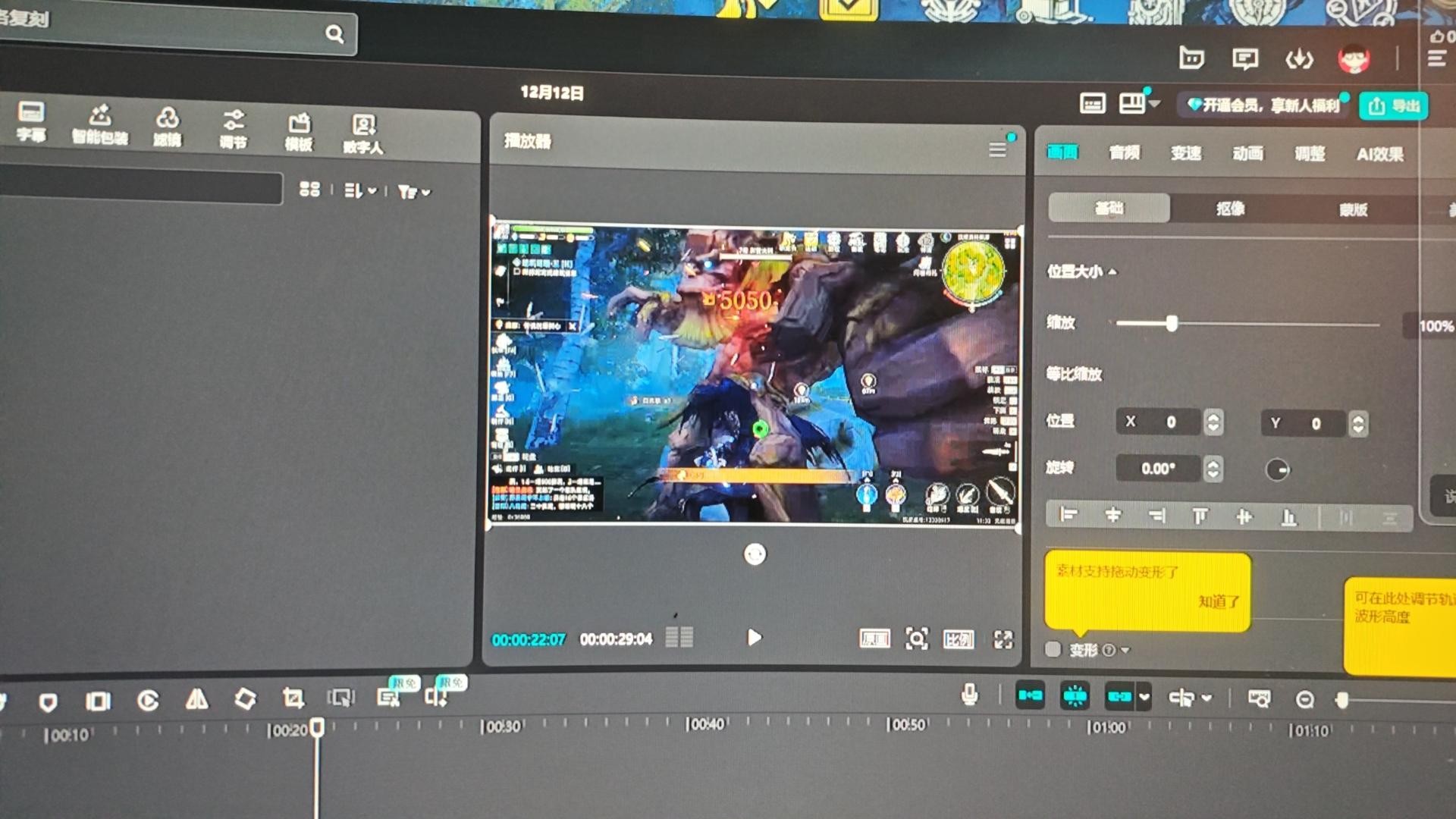Enter fullscreen preview in the player
The image size is (1456, 819).
pyautogui.click(x=1003, y=640)
